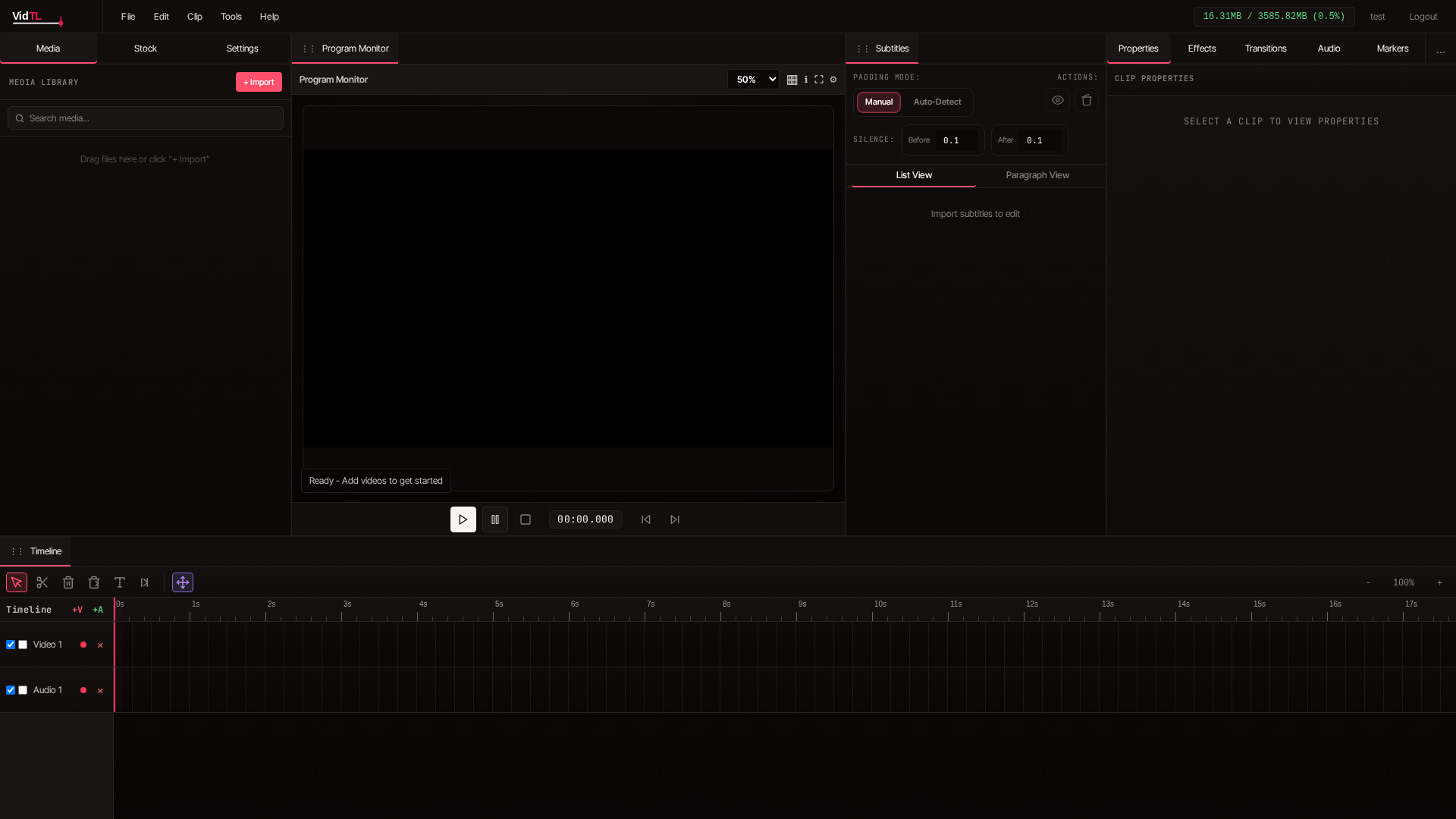Image resolution: width=1456 pixels, height=819 pixels.
Task: Click the red record dot on Audio 1
Action: click(83, 690)
